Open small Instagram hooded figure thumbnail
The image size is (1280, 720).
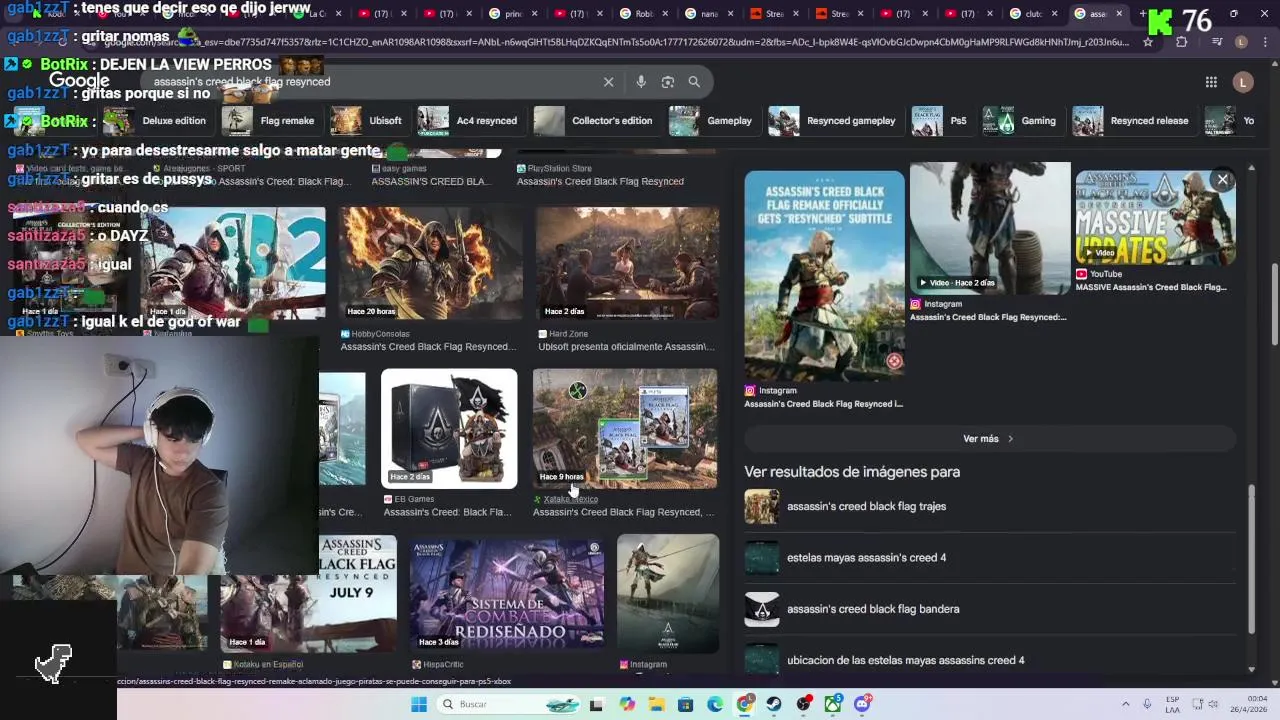[668, 593]
